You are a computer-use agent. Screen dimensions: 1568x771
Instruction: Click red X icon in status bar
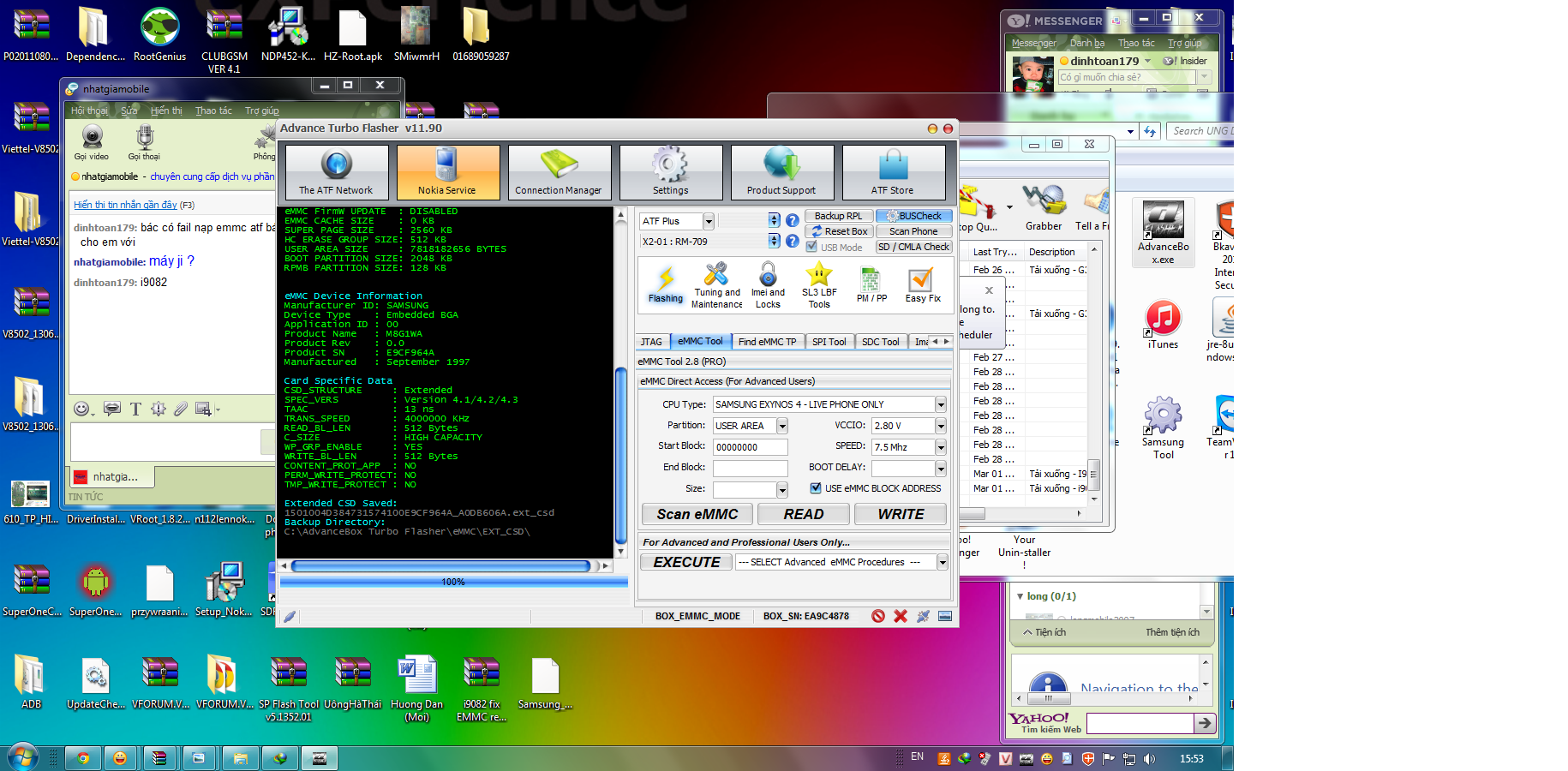pyautogui.click(x=901, y=616)
